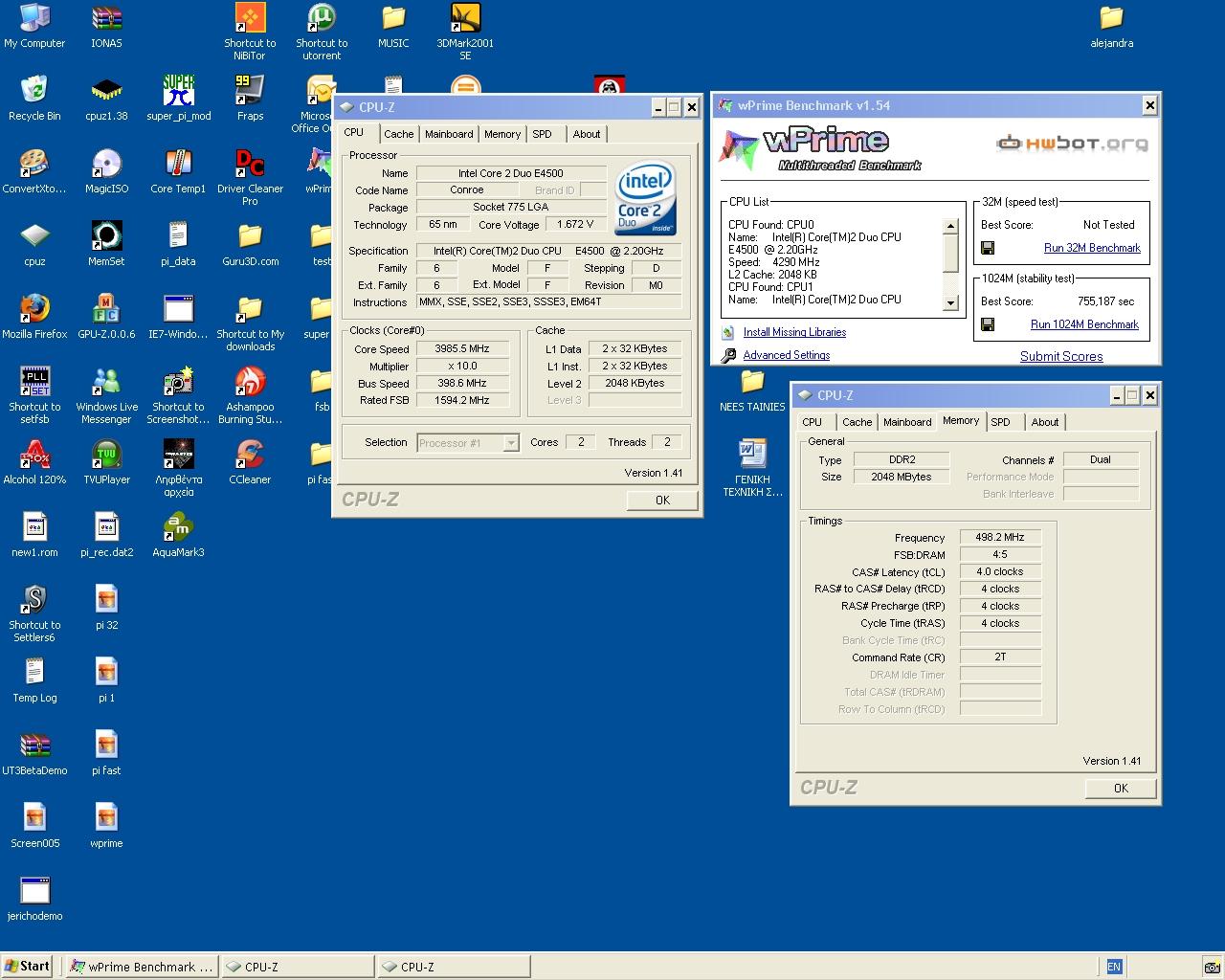Open SPD tab in memory CPU-Z window
1225x980 pixels.
point(1001,422)
